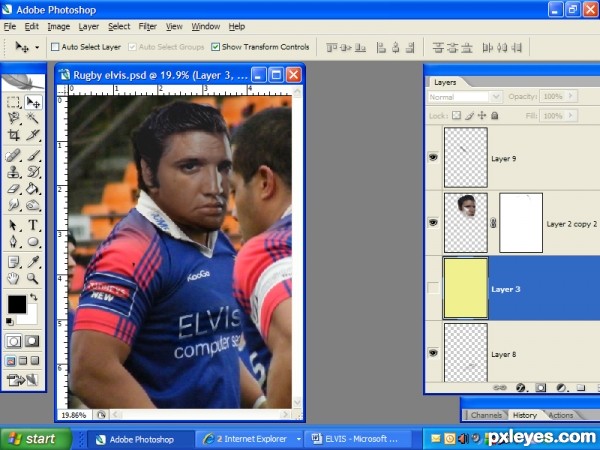The image size is (600, 450).
Task: Select the Path Selection tool
Action: coord(13,225)
